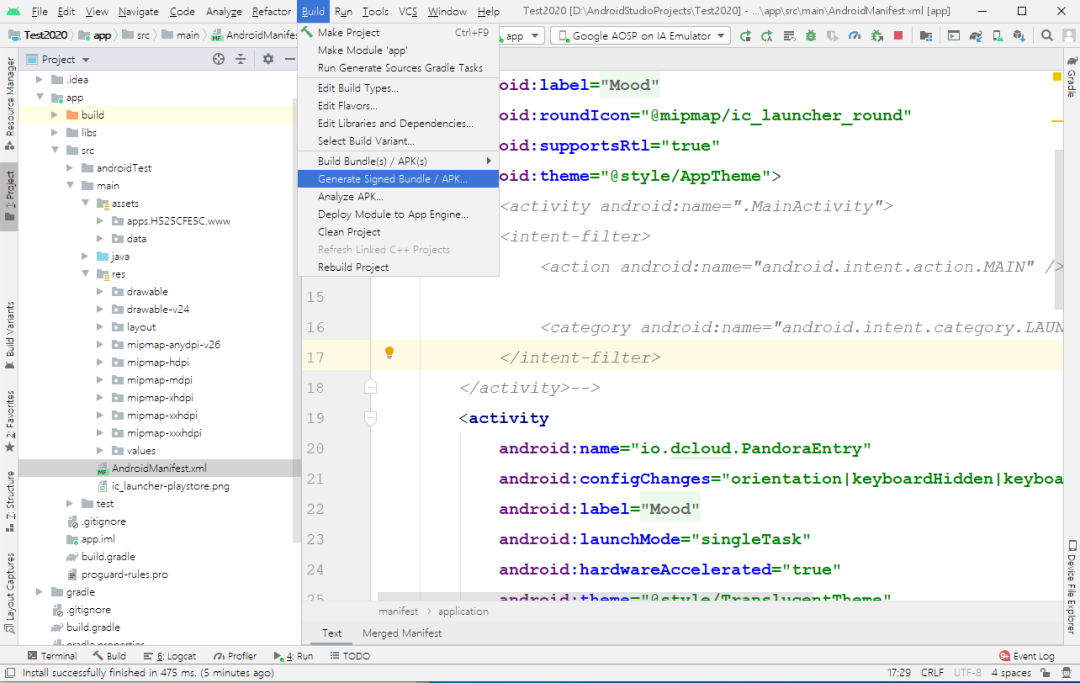Toggle the Build Variants side panel
Screen dimensions: 1080x683
click(10, 329)
